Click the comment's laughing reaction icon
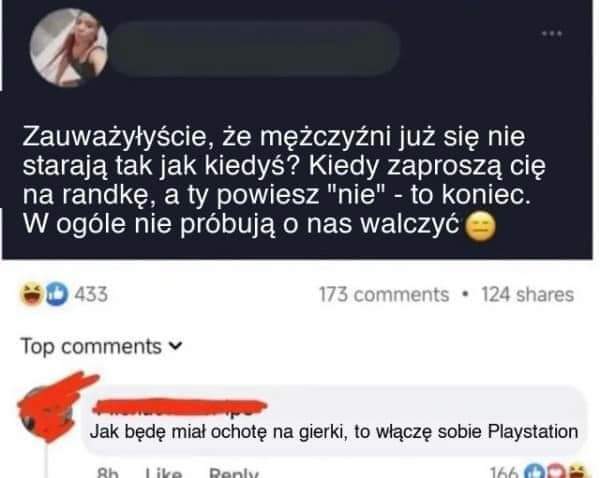The height and width of the screenshot is (478, 600). point(577,471)
